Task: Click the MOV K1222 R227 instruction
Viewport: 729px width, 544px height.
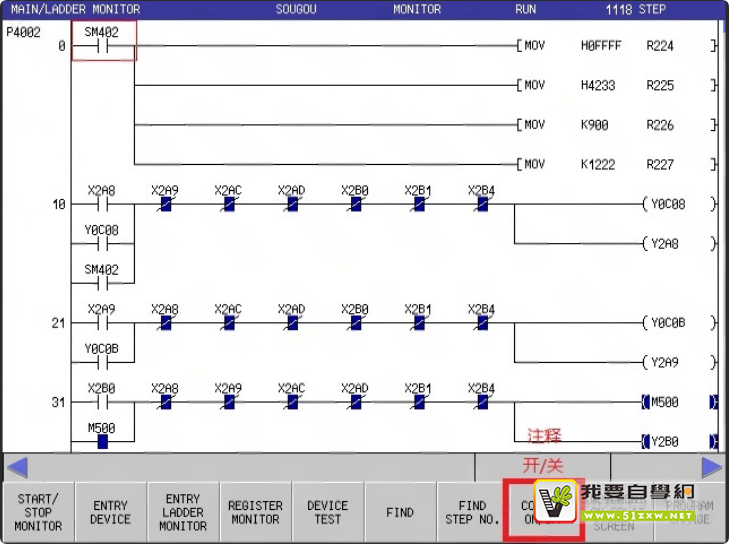Action: pos(615,164)
